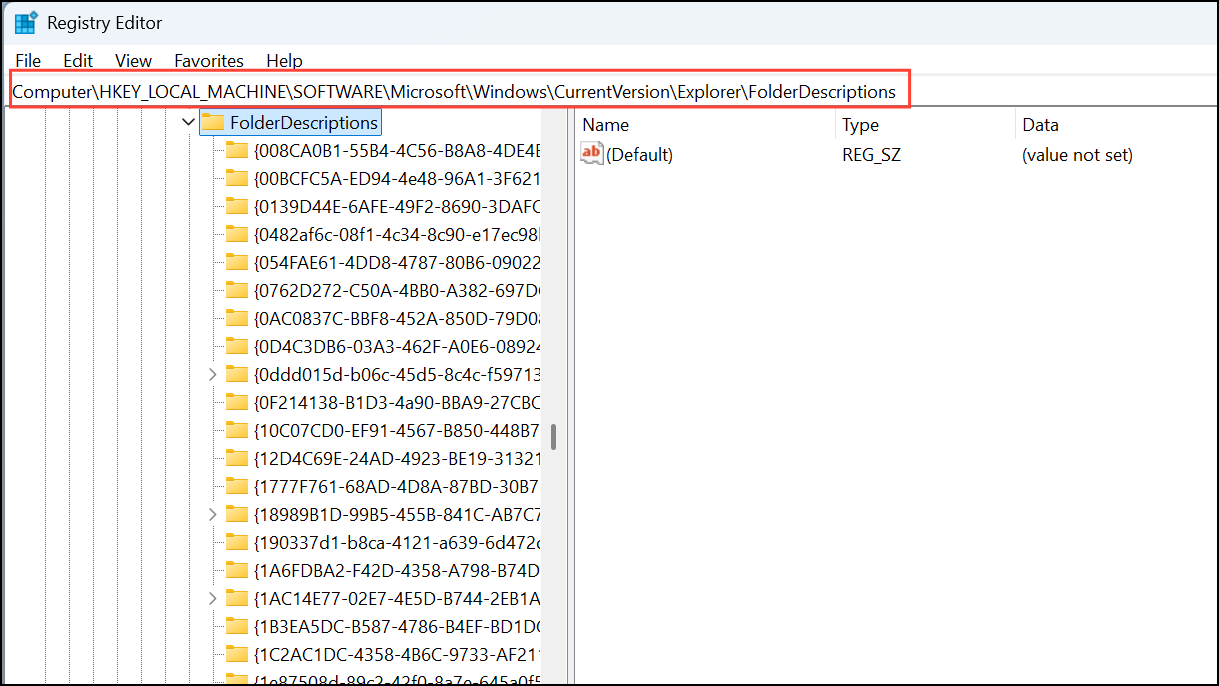
Task: Open the Favorites menu
Action: click(x=209, y=61)
